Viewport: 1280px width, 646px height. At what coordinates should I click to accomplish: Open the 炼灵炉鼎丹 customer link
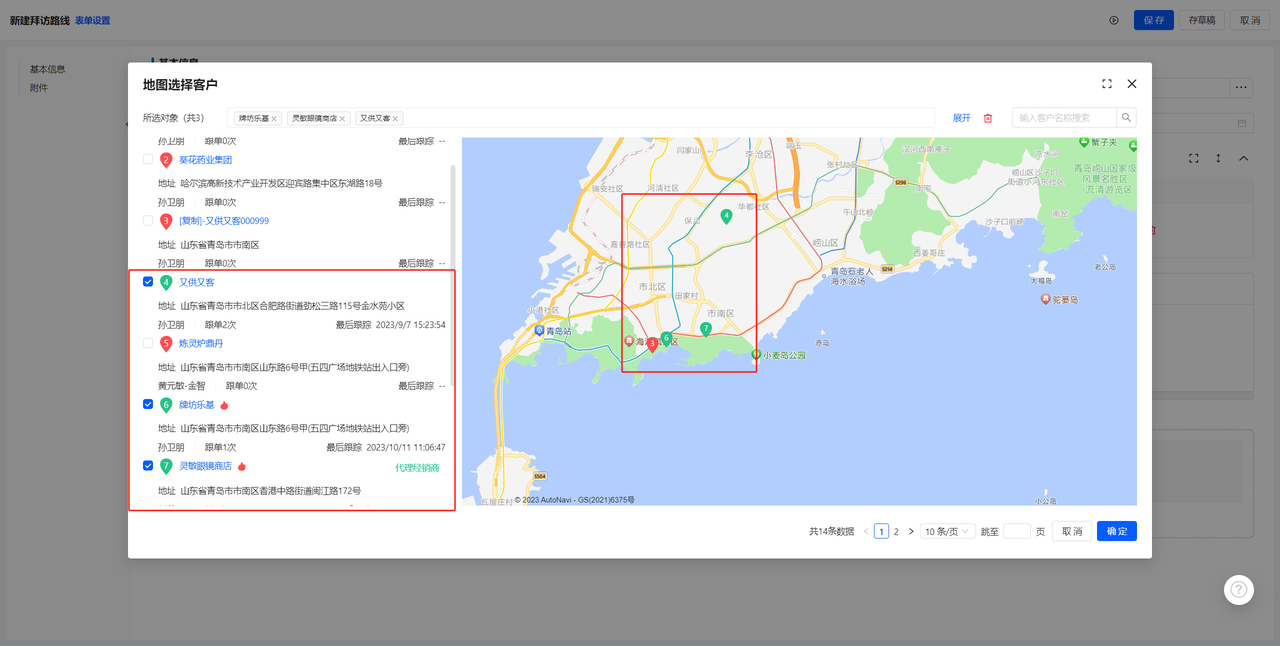coord(201,343)
